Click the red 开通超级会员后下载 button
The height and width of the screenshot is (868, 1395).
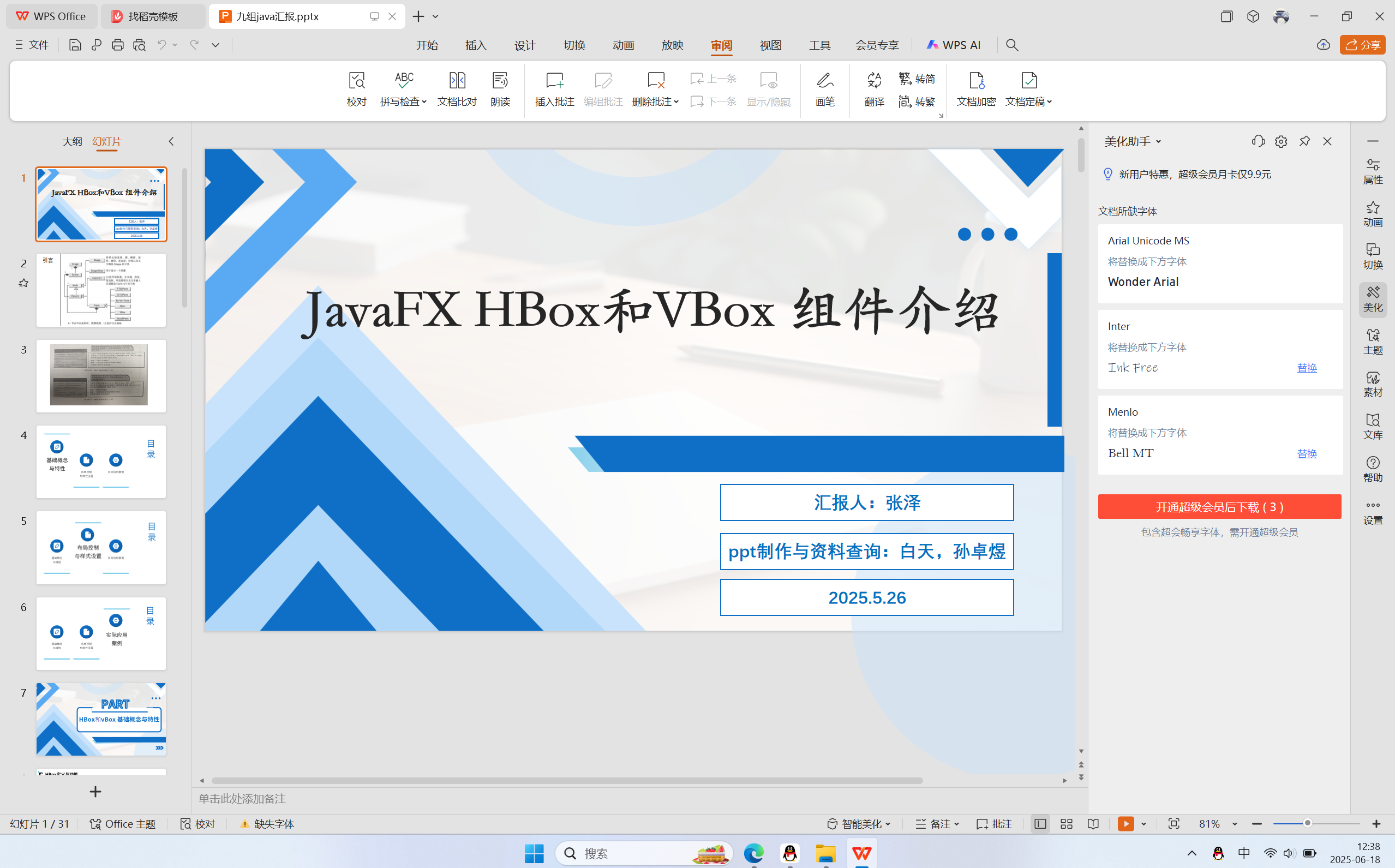tap(1219, 506)
